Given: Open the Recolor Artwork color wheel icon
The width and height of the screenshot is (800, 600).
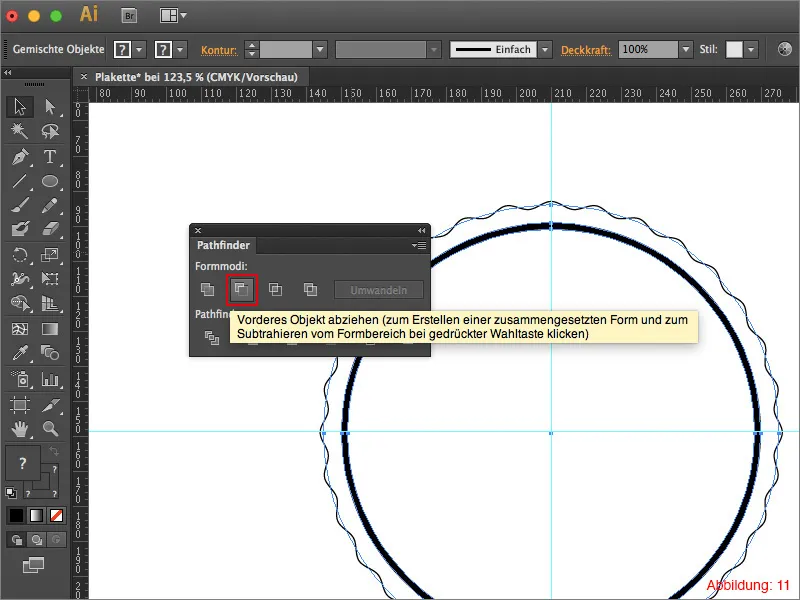Looking at the screenshot, I should tap(784, 49).
